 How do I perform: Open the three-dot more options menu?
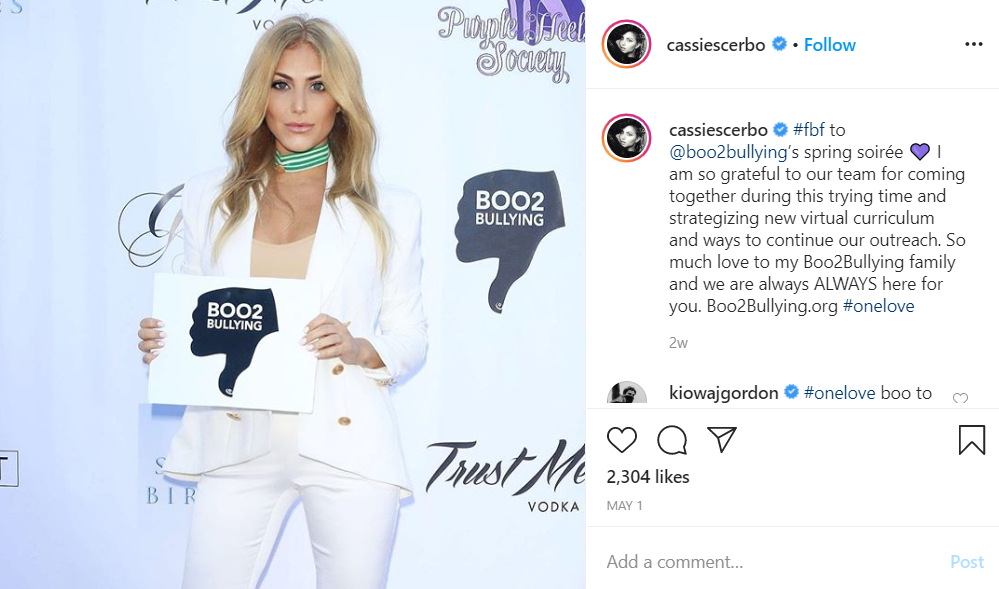tap(974, 44)
